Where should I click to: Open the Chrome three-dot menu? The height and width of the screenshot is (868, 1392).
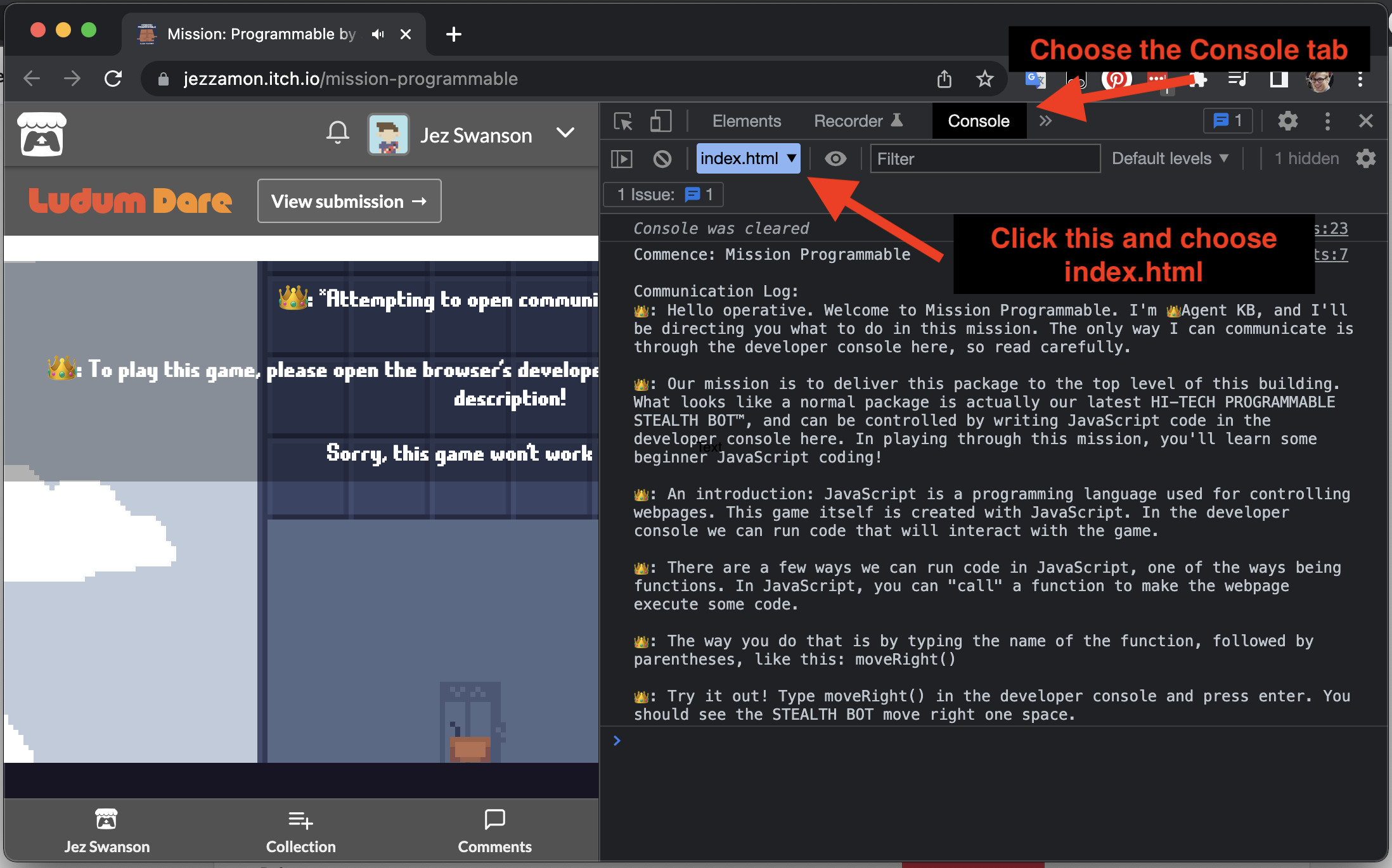click(x=1360, y=79)
